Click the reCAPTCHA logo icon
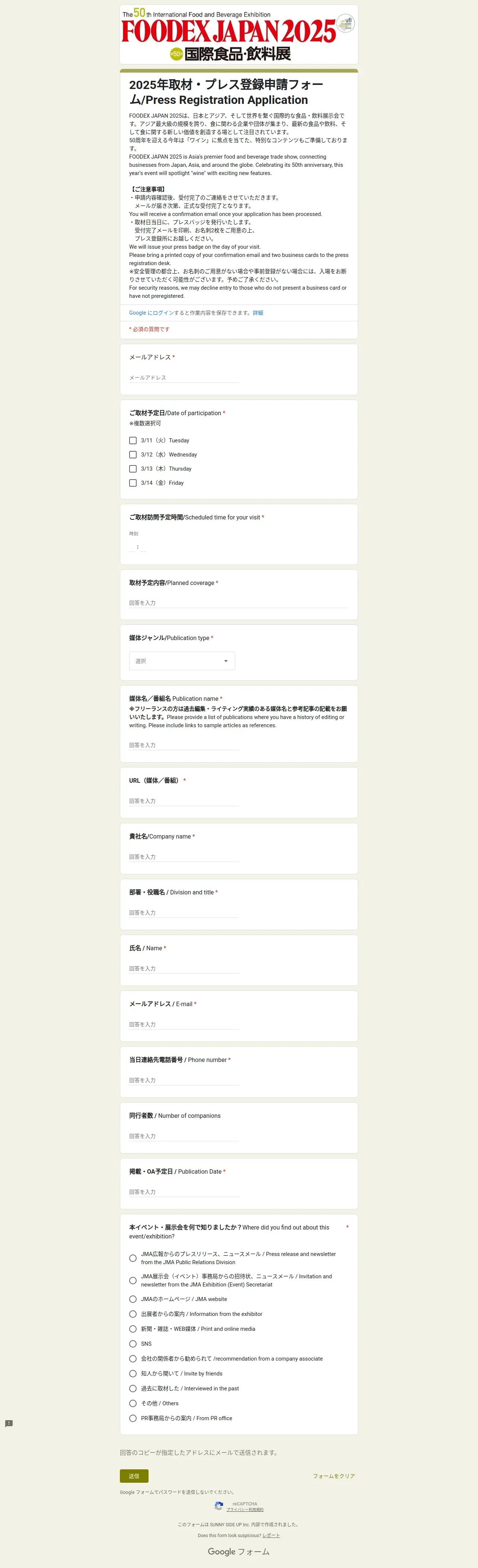Viewport: 478px width, 1568px height. coord(219,1506)
